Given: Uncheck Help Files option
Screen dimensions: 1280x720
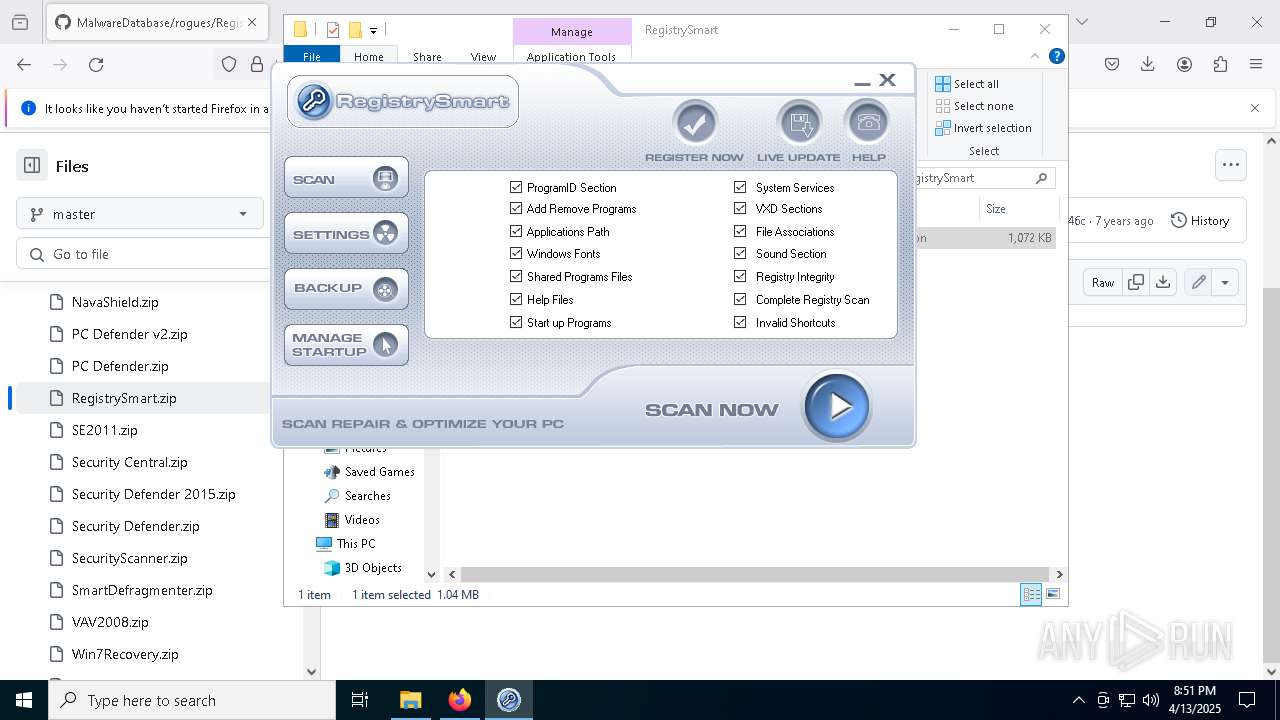Looking at the screenshot, I should 516,299.
